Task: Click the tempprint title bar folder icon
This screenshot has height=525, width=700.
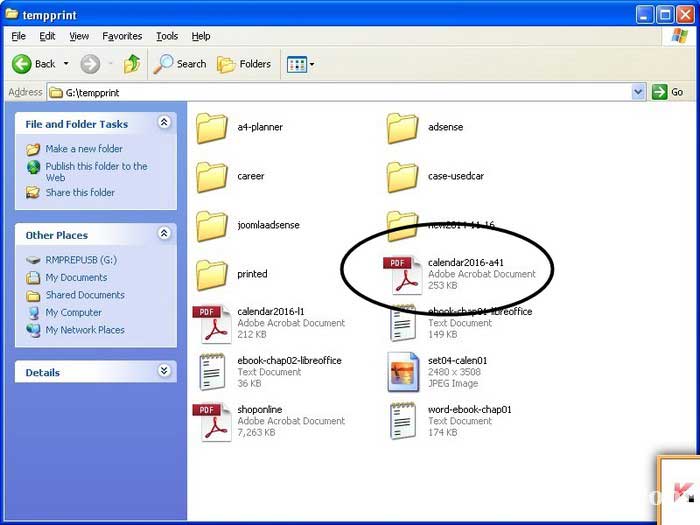Action: click(12, 14)
